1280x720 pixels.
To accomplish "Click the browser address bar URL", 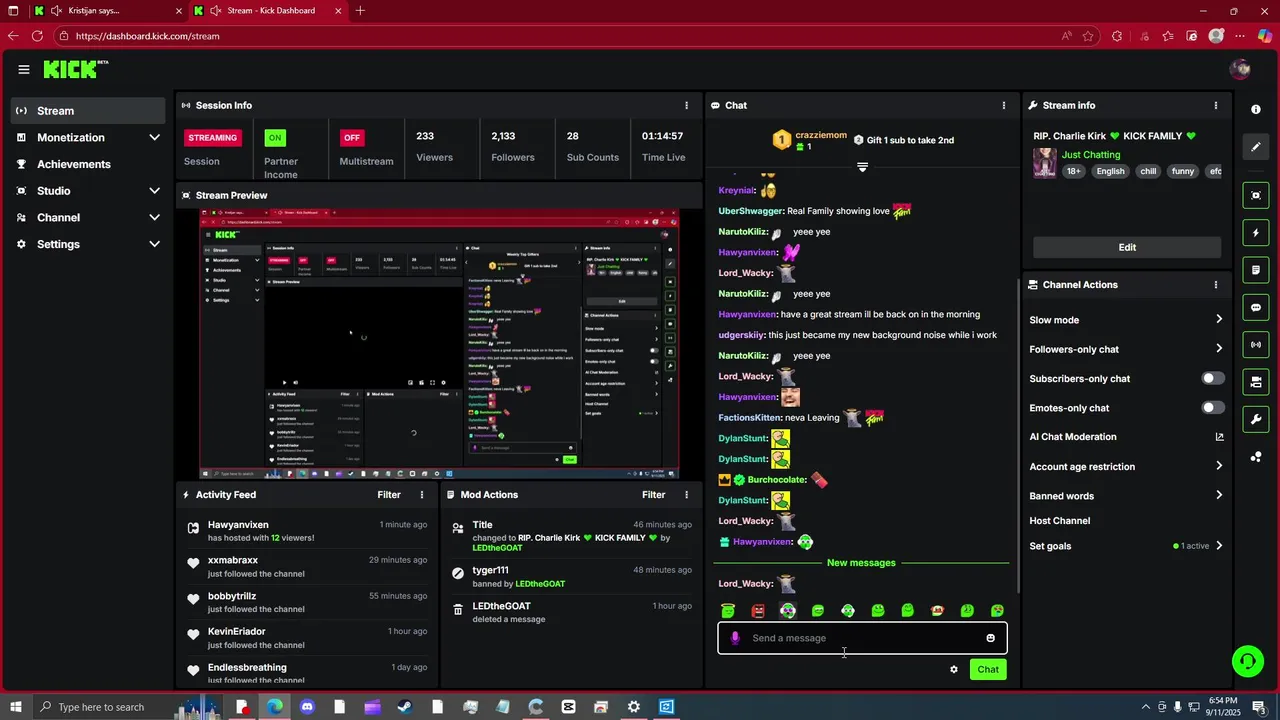I will (147, 36).
